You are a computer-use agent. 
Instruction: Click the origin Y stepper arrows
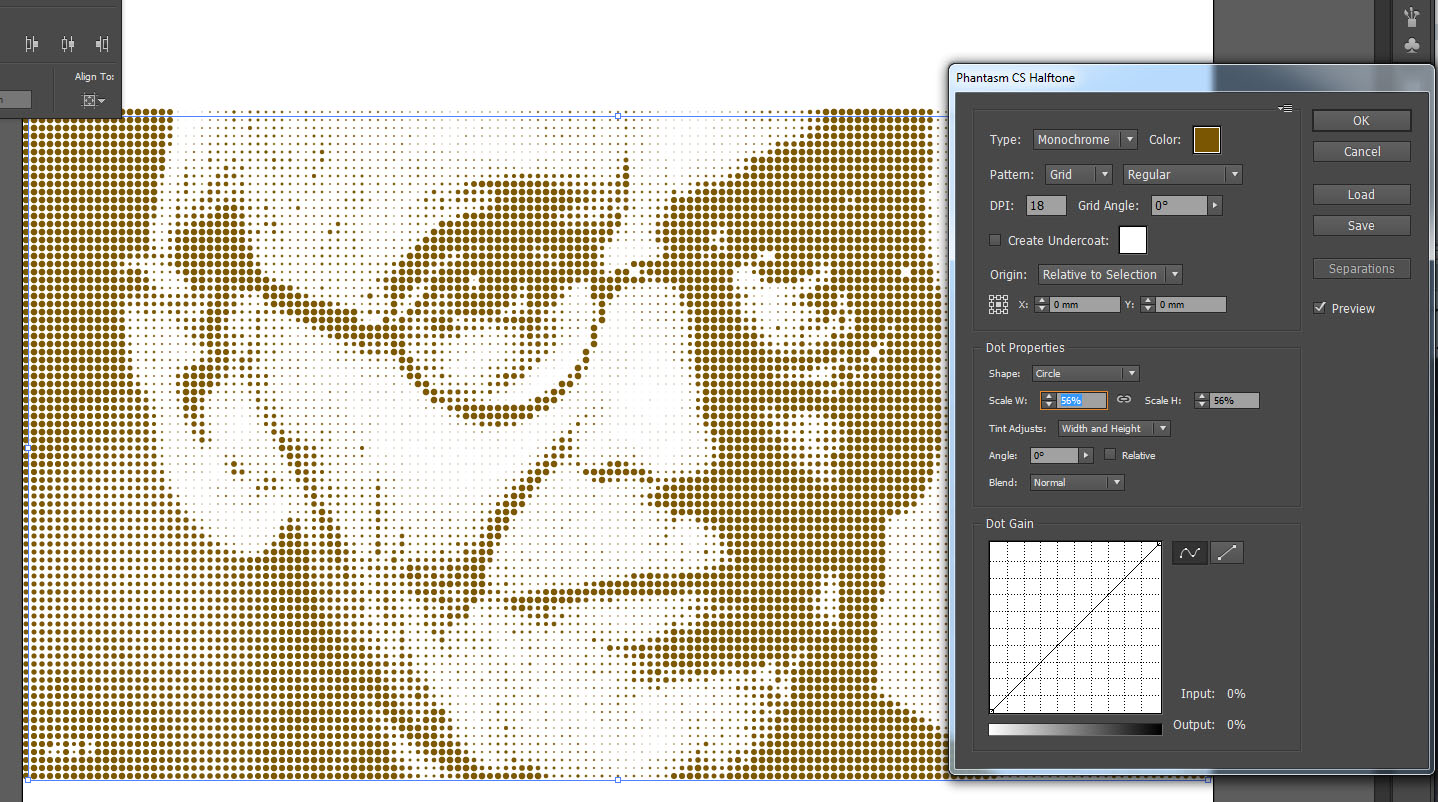pyautogui.click(x=1149, y=305)
